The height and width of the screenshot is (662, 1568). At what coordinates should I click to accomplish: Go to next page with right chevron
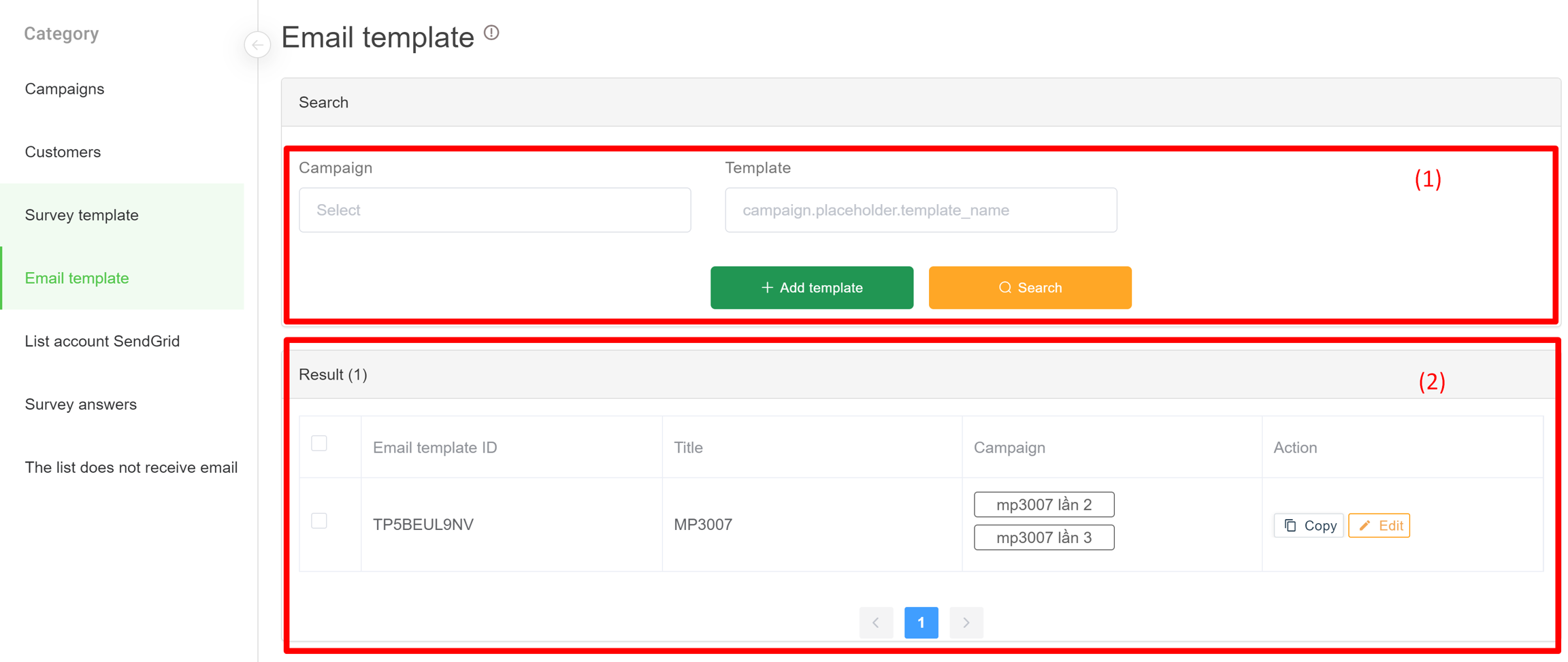pyautogui.click(x=966, y=623)
